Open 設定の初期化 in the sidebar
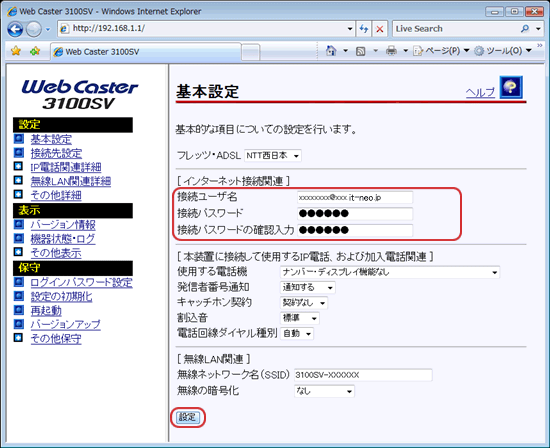The image size is (550, 448). coord(61,296)
